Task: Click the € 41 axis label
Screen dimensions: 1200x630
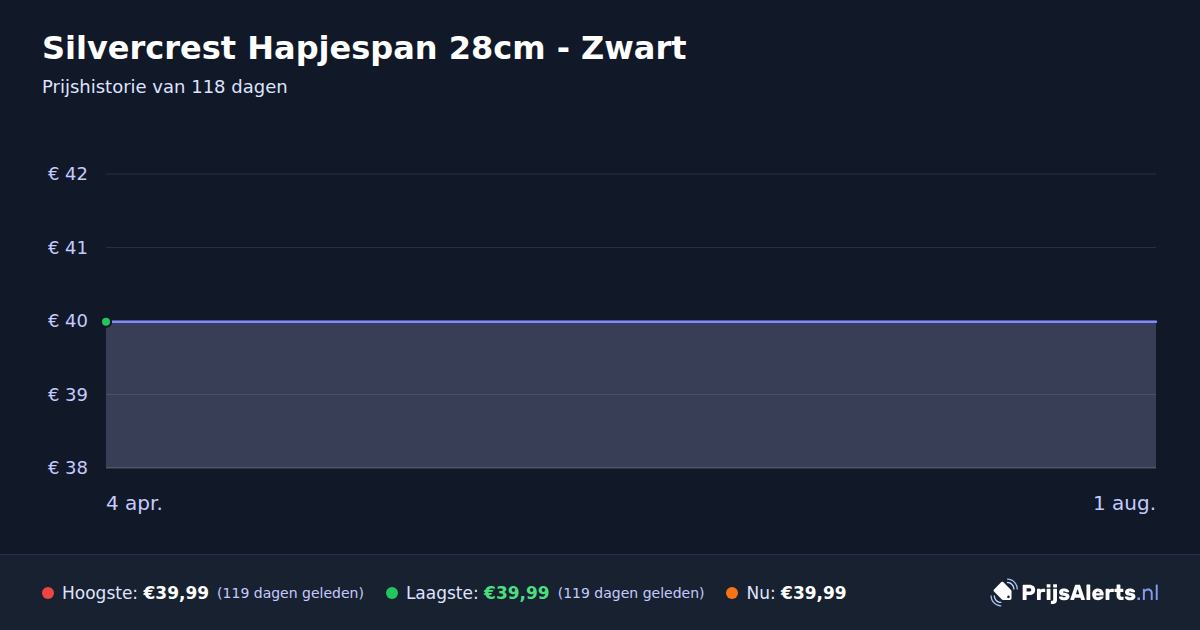Action: point(68,247)
